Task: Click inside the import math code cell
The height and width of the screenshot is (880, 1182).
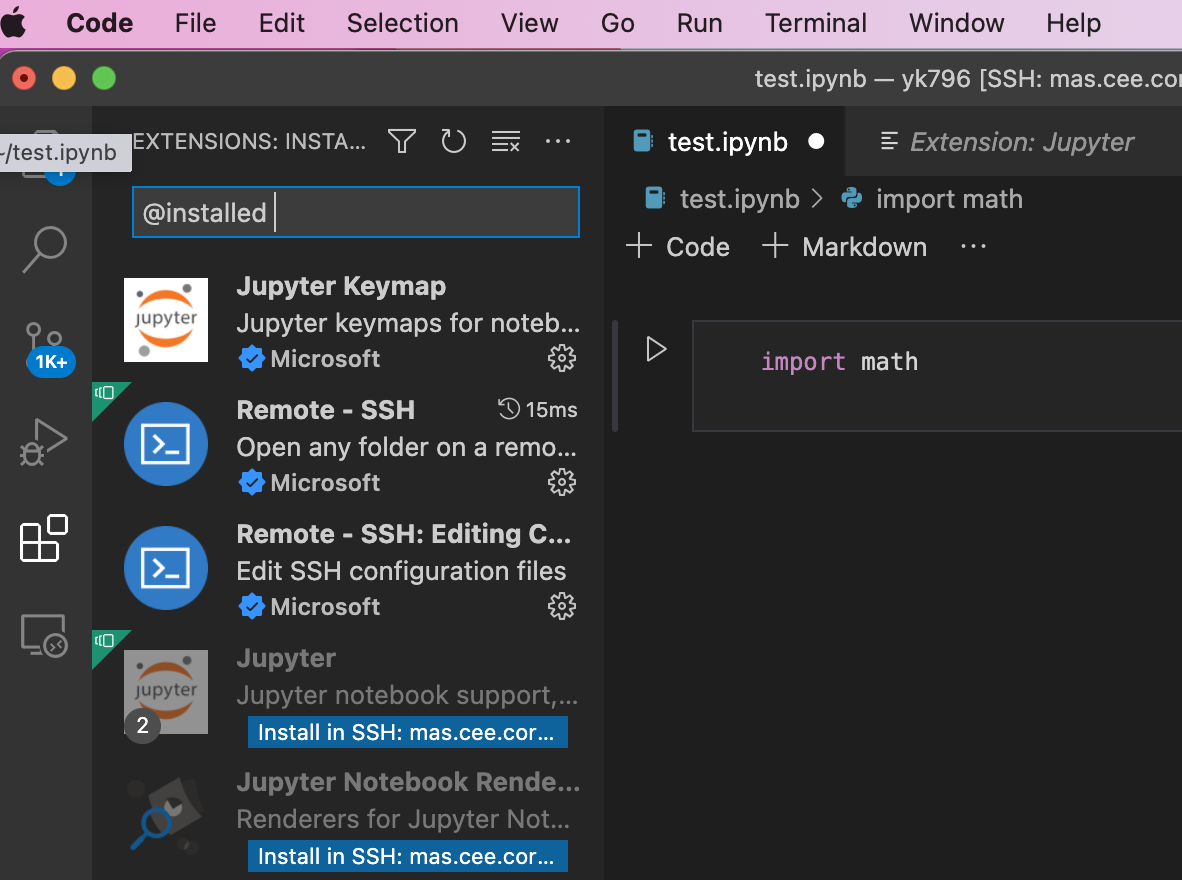Action: (937, 376)
